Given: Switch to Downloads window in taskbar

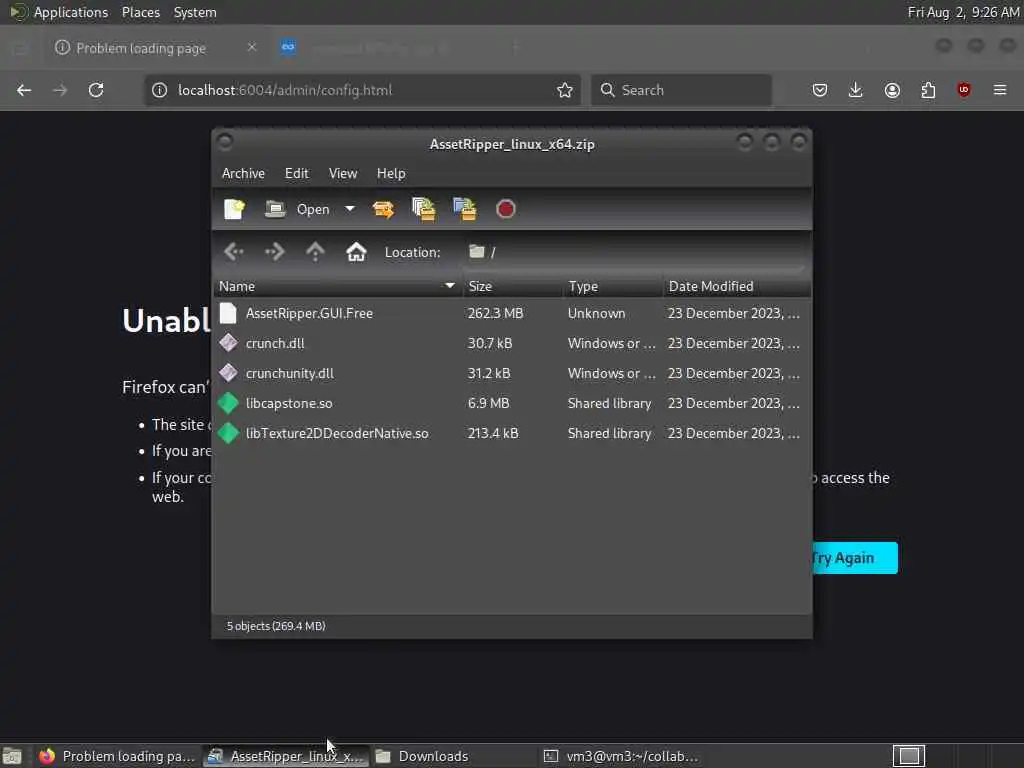Looking at the screenshot, I should (451, 756).
